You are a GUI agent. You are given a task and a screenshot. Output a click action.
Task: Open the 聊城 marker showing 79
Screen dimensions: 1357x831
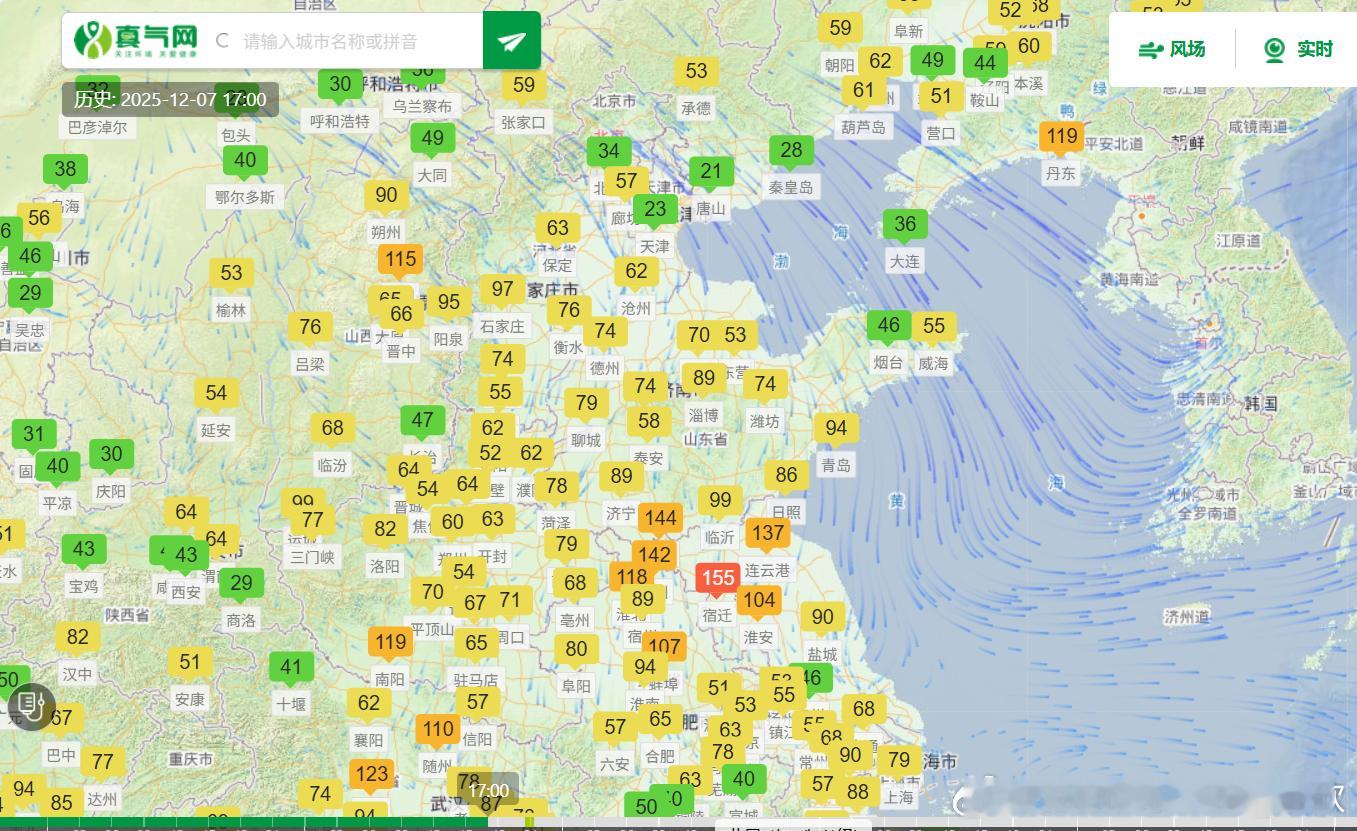586,404
